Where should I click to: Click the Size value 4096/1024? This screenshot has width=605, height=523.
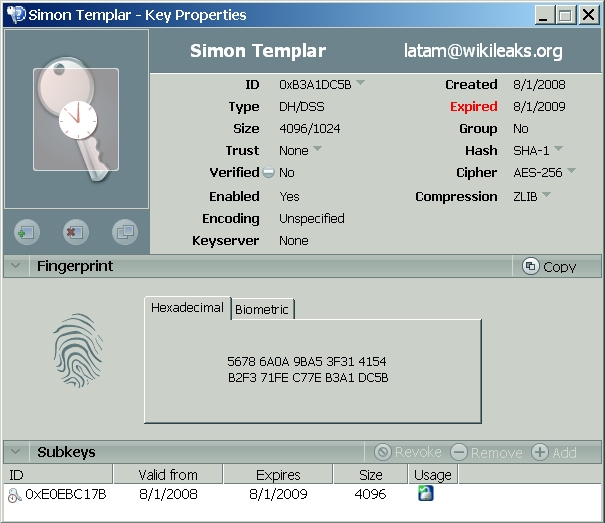[x=309, y=129]
